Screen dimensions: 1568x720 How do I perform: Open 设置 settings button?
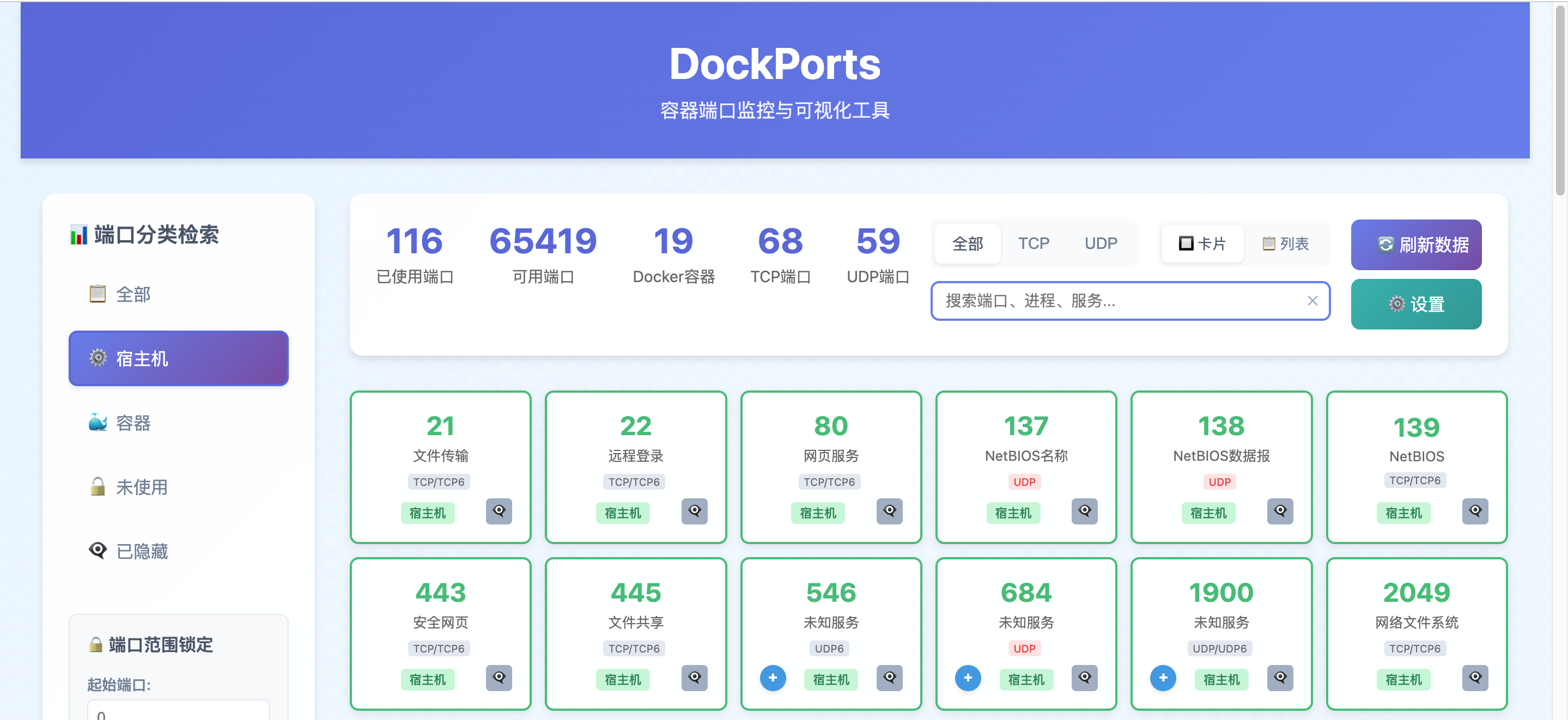tap(1415, 304)
